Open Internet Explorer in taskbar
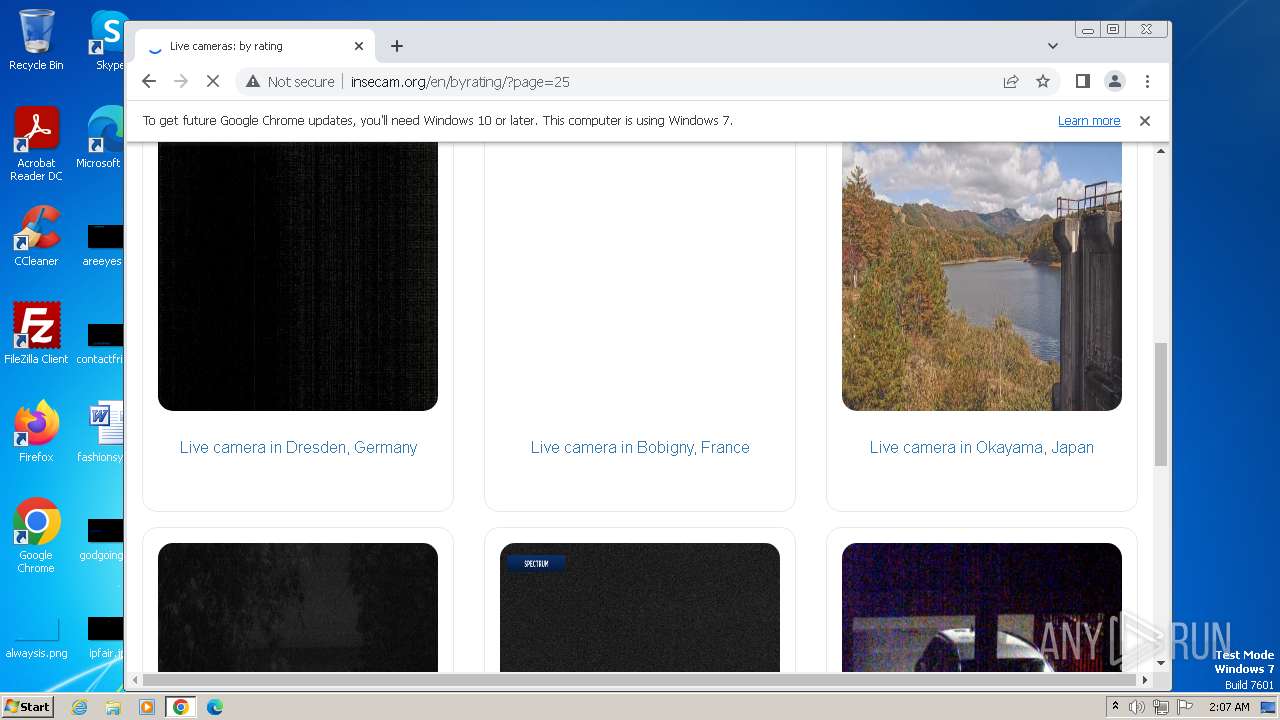Image resolution: width=1280 pixels, height=720 pixels. point(80,707)
